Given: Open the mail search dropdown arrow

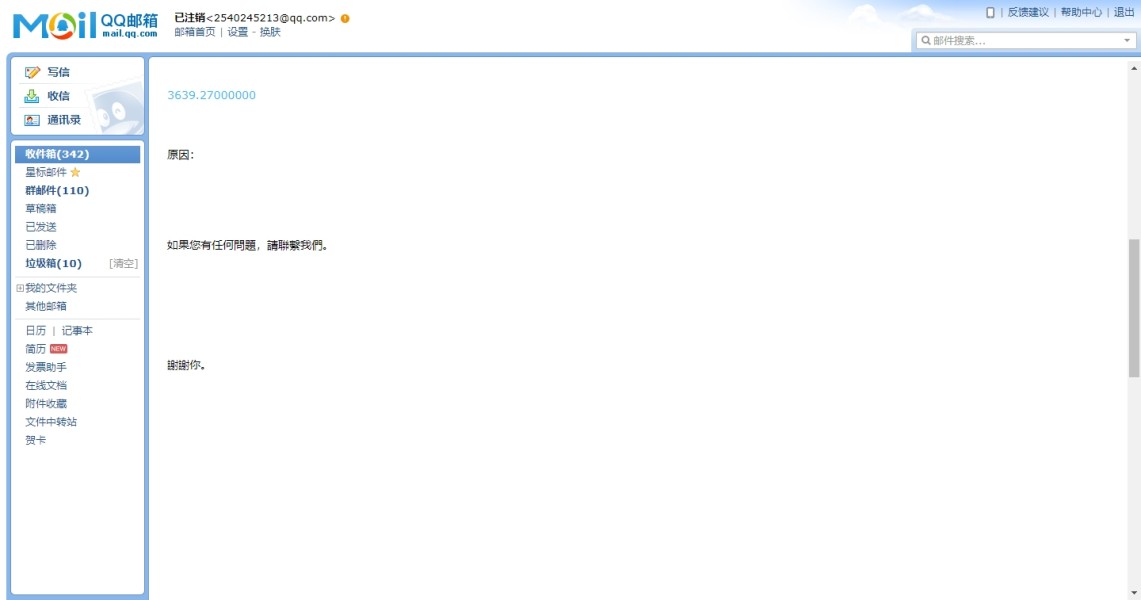Looking at the screenshot, I should coord(1126,41).
